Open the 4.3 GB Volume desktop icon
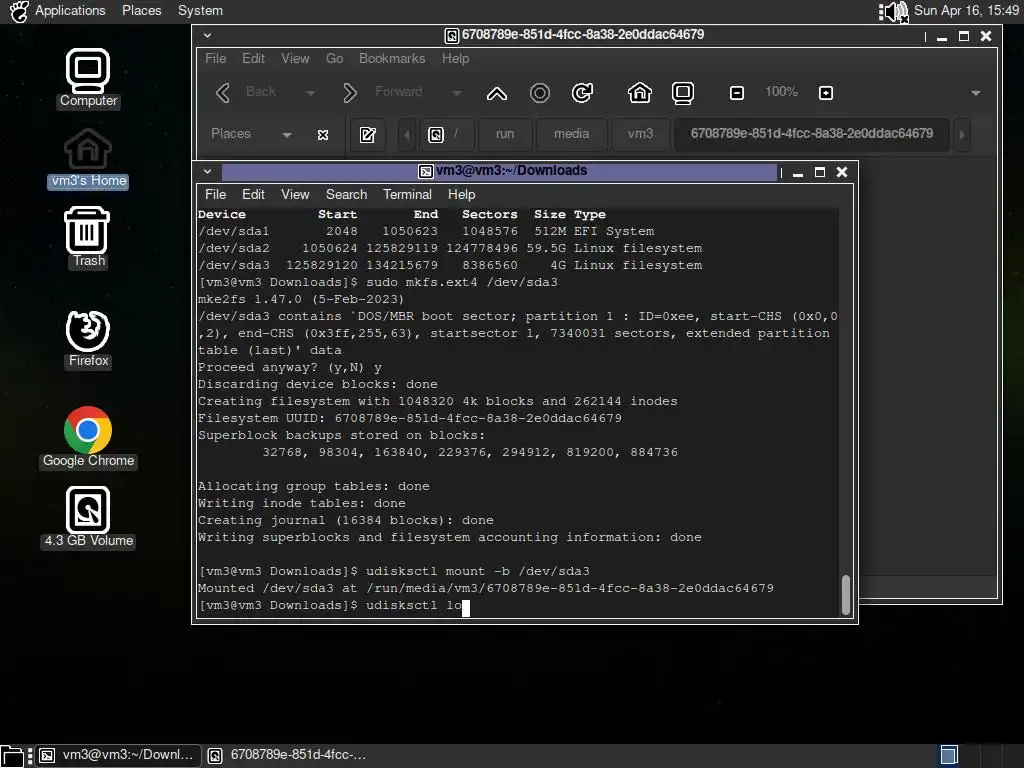 [x=88, y=518]
